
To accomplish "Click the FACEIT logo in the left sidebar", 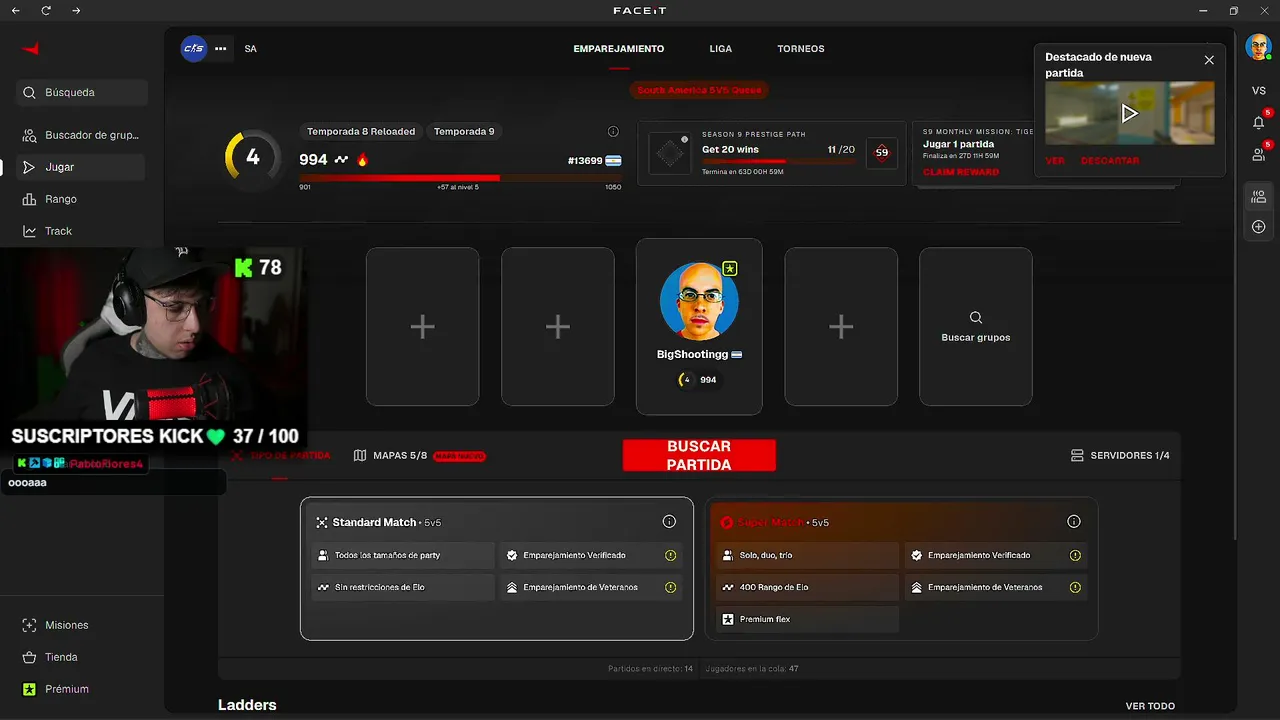I will (30, 49).
